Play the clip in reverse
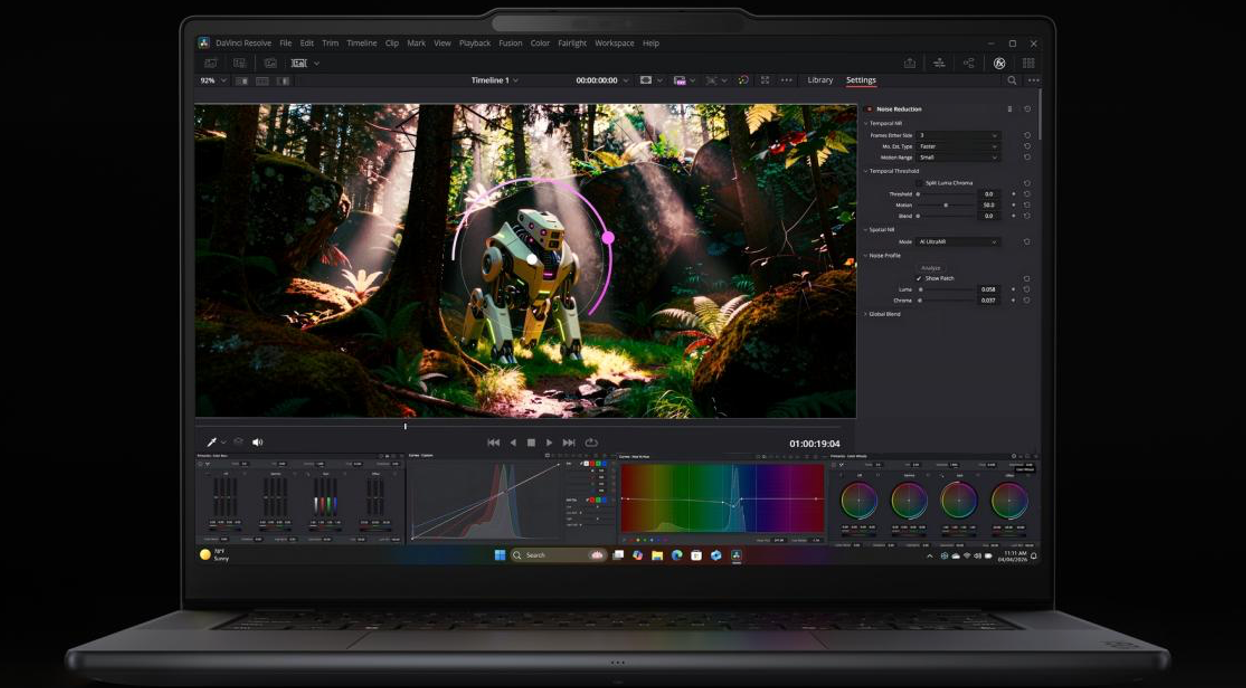Image resolution: width=1246 pixels, height=688 pixels. pyautogui.click(x=514, y=442)
